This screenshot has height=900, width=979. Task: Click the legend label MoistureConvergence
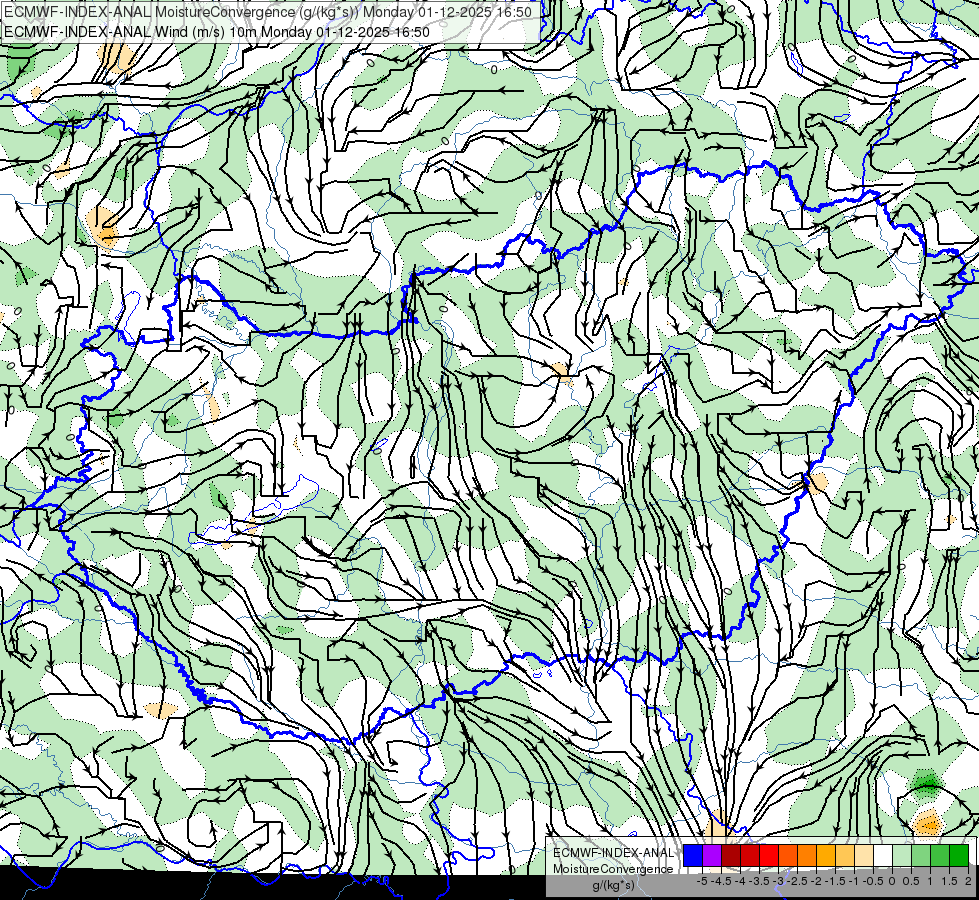pyautogui.click(x=613, y=869)
